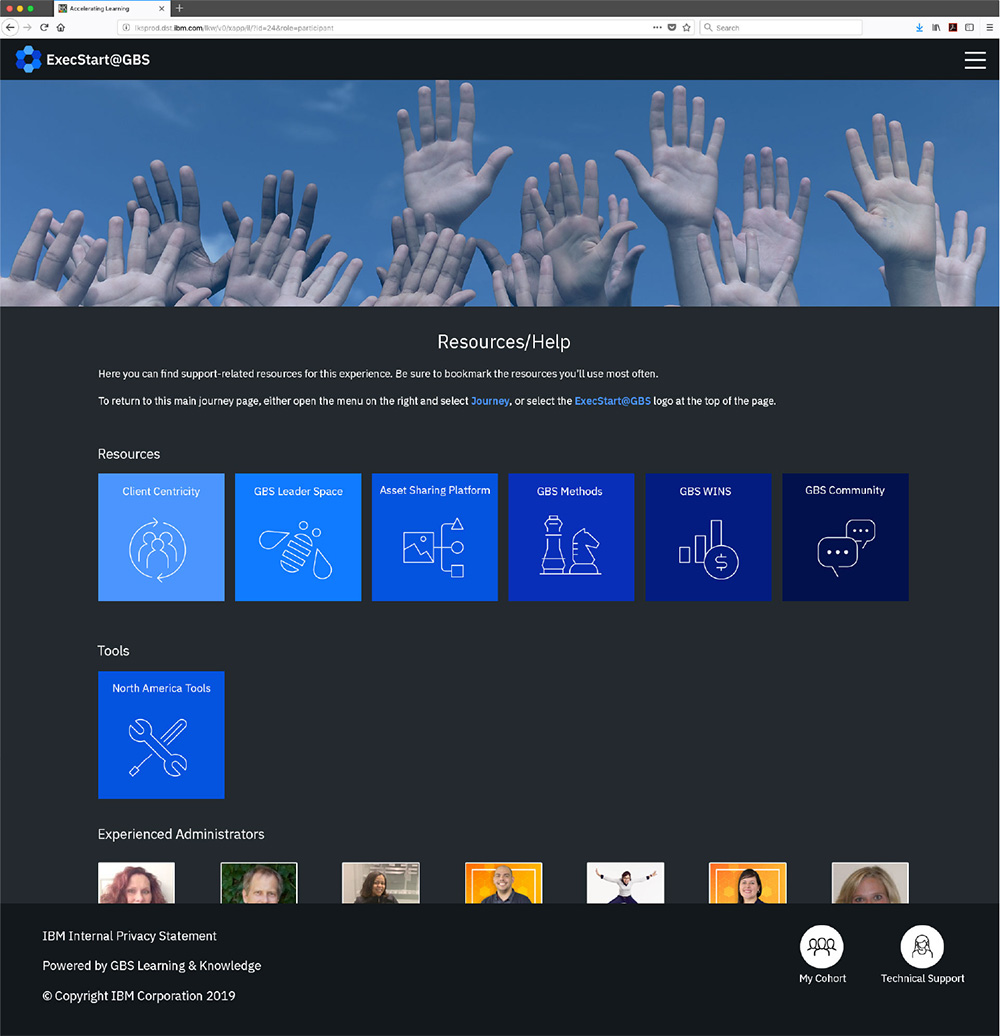Viewport: 1000px width, 1036px height.
Task: Click the ExecStart@GBS link in the text
Action: (612, 401)
